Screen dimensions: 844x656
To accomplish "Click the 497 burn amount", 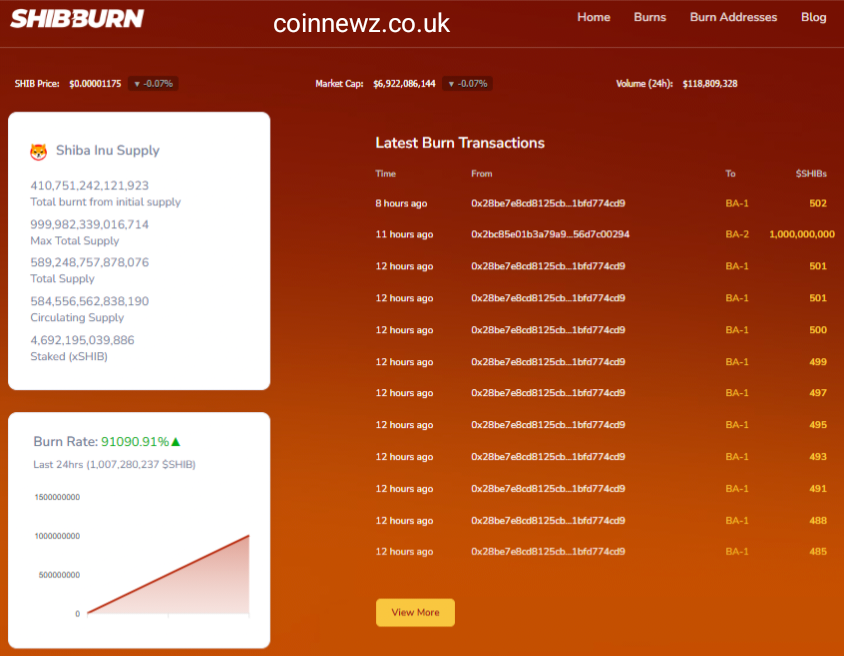I will 818,393.
